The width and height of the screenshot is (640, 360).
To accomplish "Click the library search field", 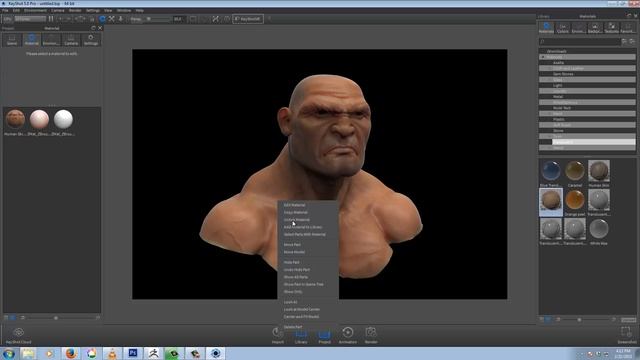I will tap(580, 41).
